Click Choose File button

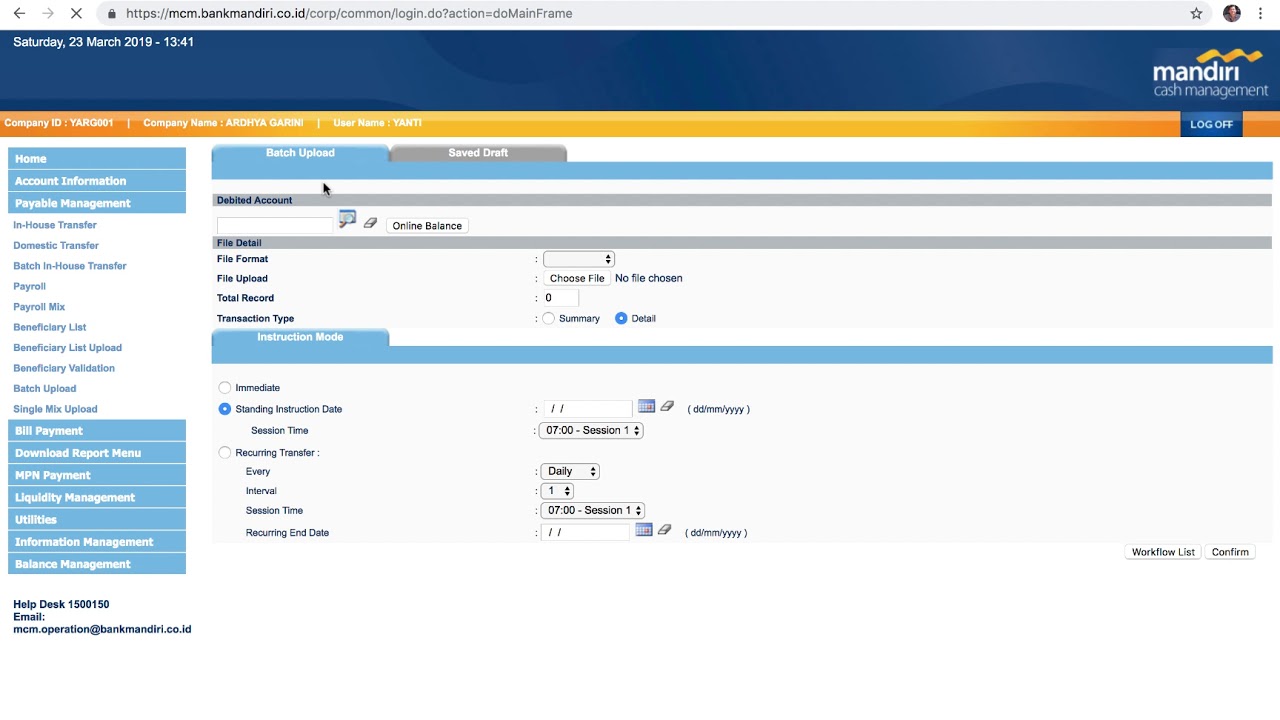point(577,278)
